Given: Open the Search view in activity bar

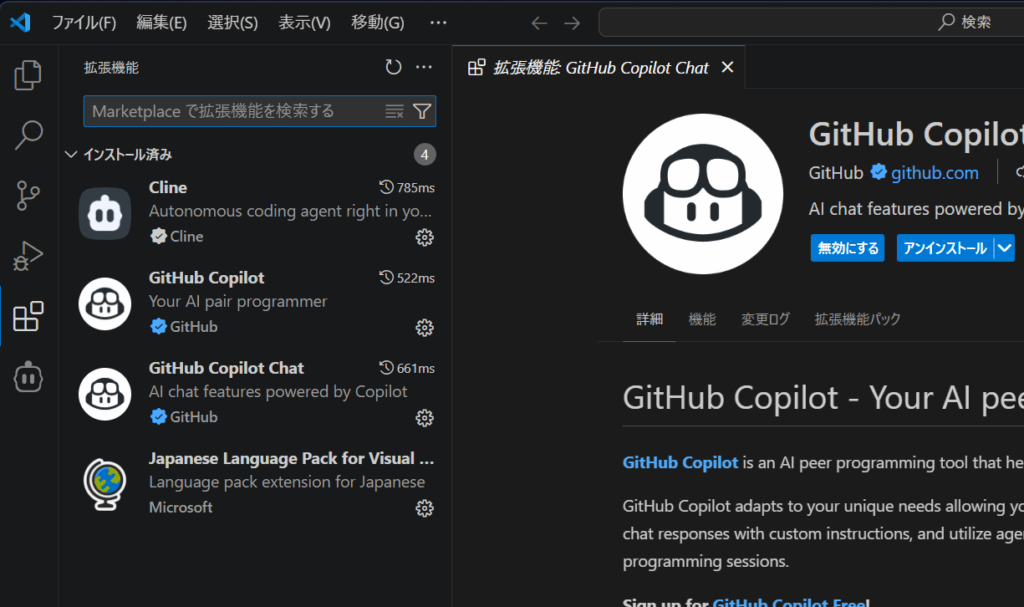Looking at the screenshot, I should pos(28,135).
